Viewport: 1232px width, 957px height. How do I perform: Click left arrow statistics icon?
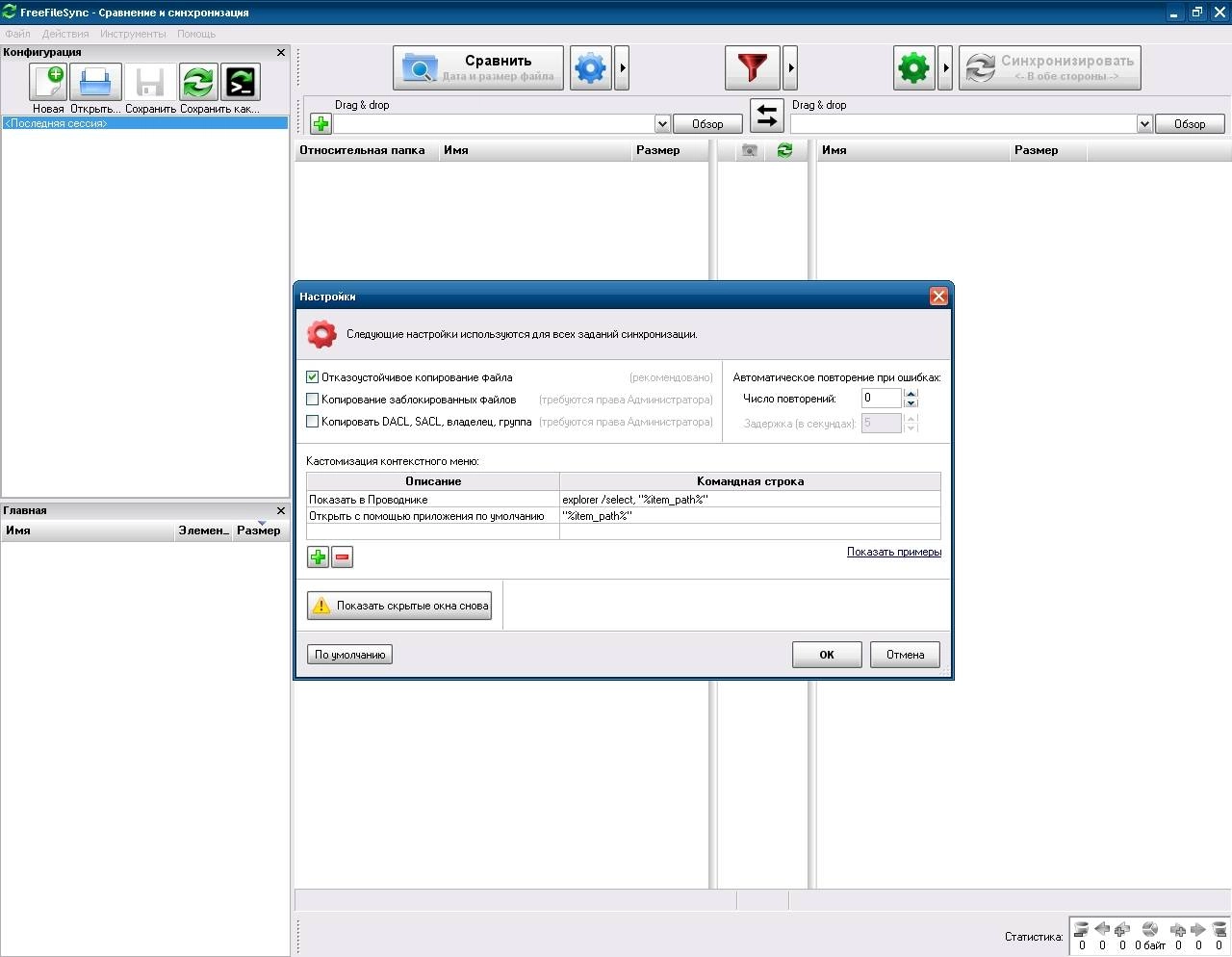(x=1102, y=929)
